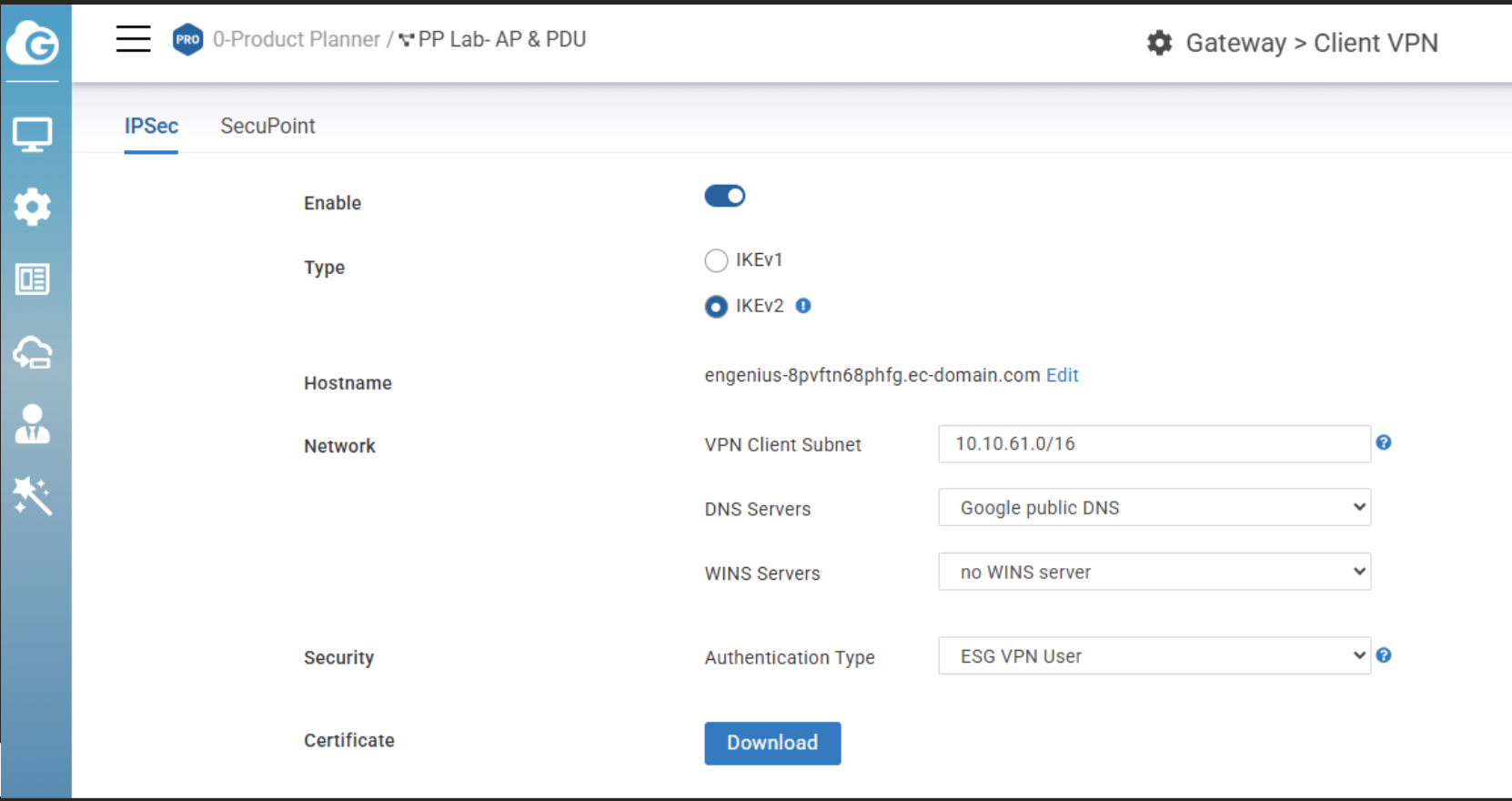The width and height of the screenshot is (1512, 801).
Task: Select the IKEv2 radio button
Action: 717,307
